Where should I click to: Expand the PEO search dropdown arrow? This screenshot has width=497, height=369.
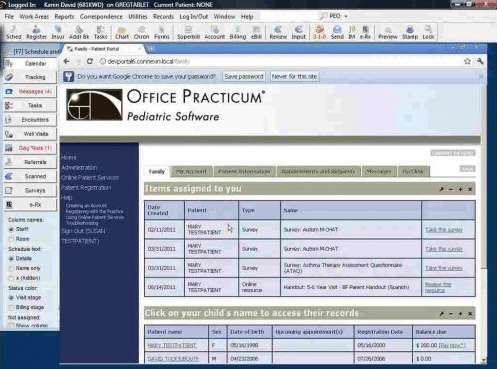click(346, 16)
